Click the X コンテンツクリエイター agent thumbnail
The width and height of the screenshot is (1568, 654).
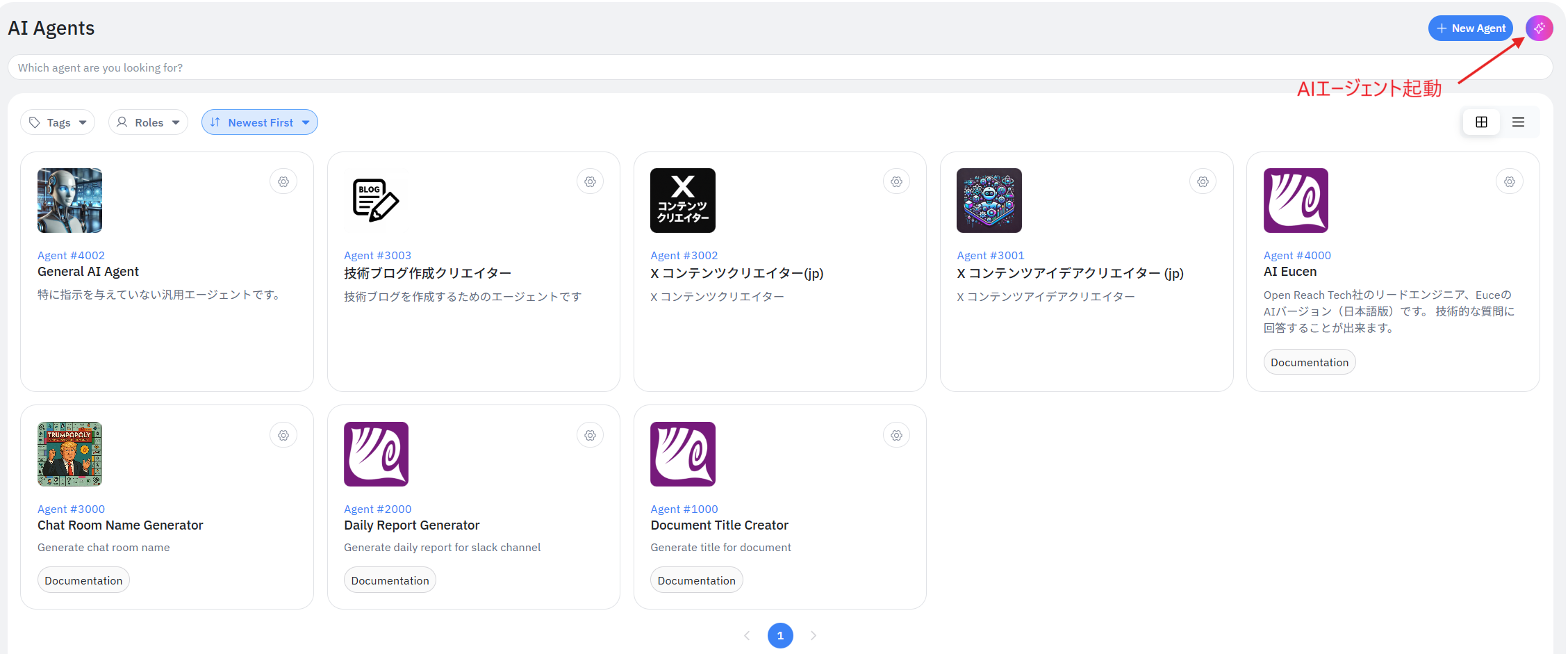pyautogui.click(x=682, y=200)
